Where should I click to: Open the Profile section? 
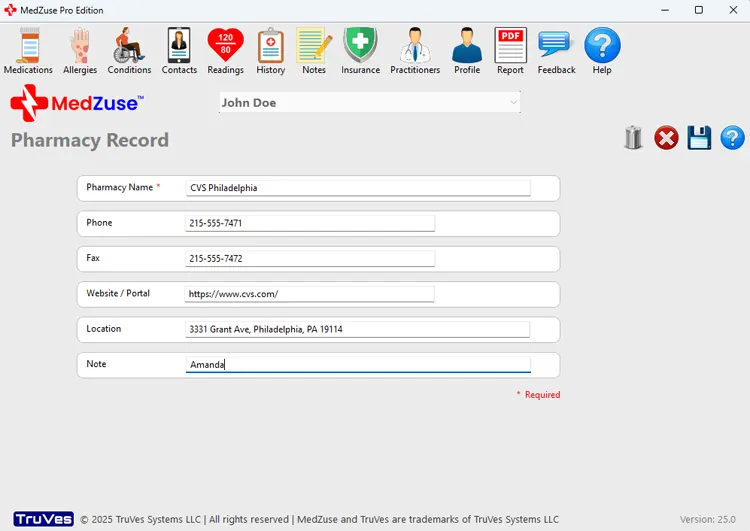click(x=467, y=50)
